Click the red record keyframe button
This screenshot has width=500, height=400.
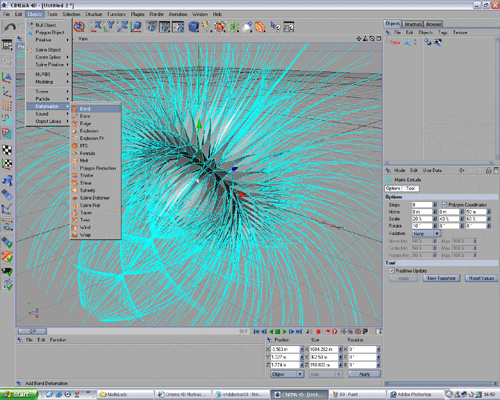[x=318, y=331]
